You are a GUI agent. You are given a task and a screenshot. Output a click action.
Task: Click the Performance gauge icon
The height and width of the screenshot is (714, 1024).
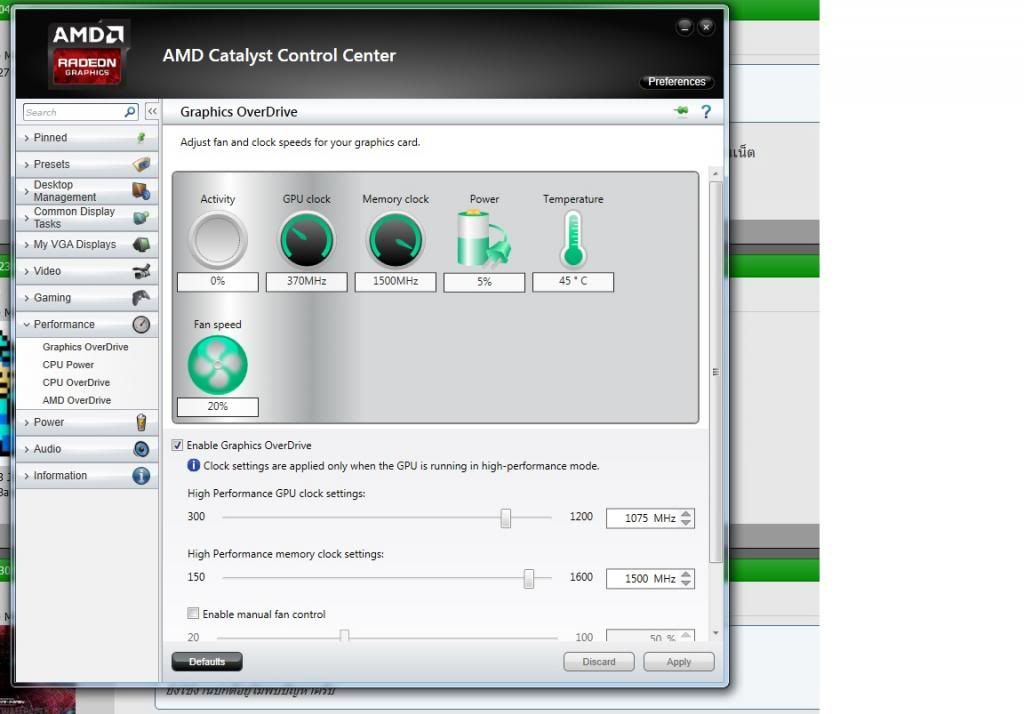click(141, 325)
